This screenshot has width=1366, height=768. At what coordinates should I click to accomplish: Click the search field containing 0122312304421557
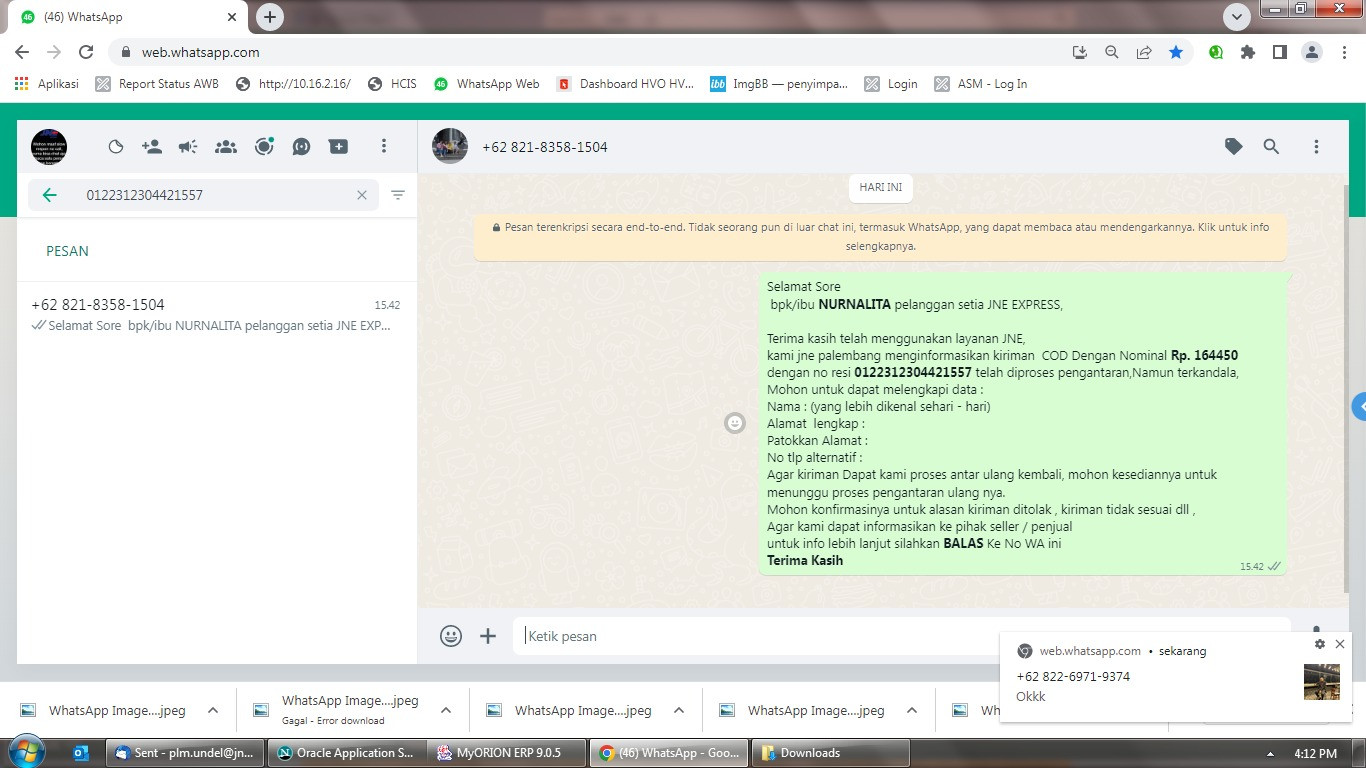(203, 195)
